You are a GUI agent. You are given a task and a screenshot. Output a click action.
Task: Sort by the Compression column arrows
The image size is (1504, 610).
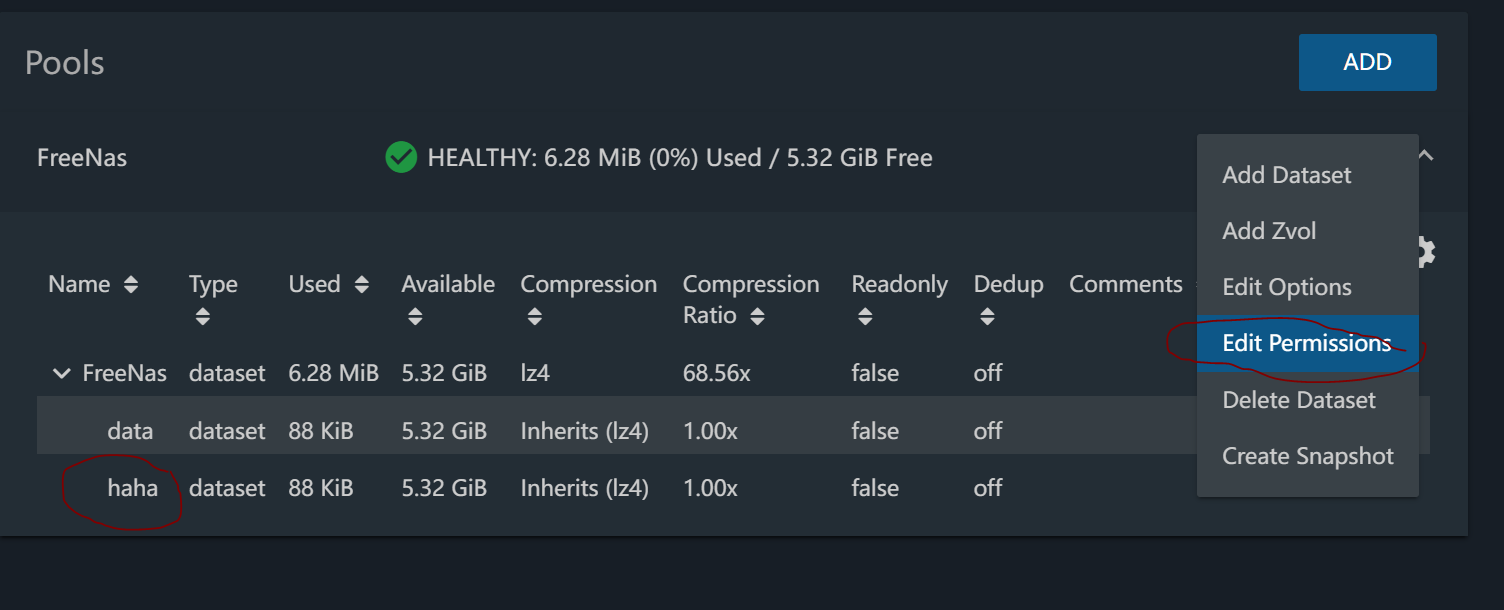pyautogui.click(x=534, y=315)
